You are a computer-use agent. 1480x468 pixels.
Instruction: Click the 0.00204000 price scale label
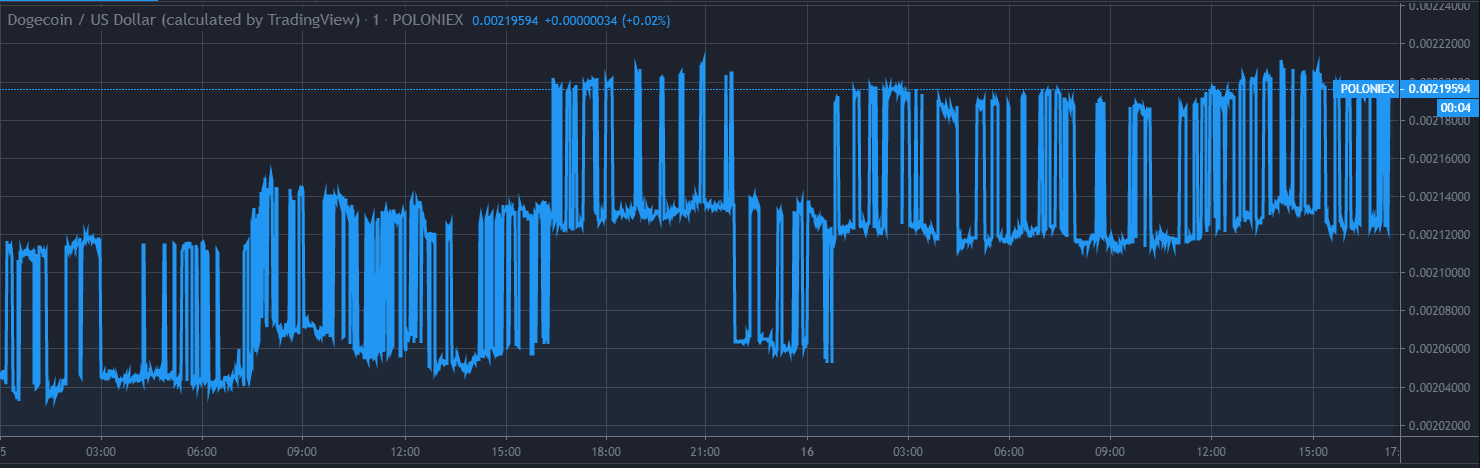coord(1439,387)
